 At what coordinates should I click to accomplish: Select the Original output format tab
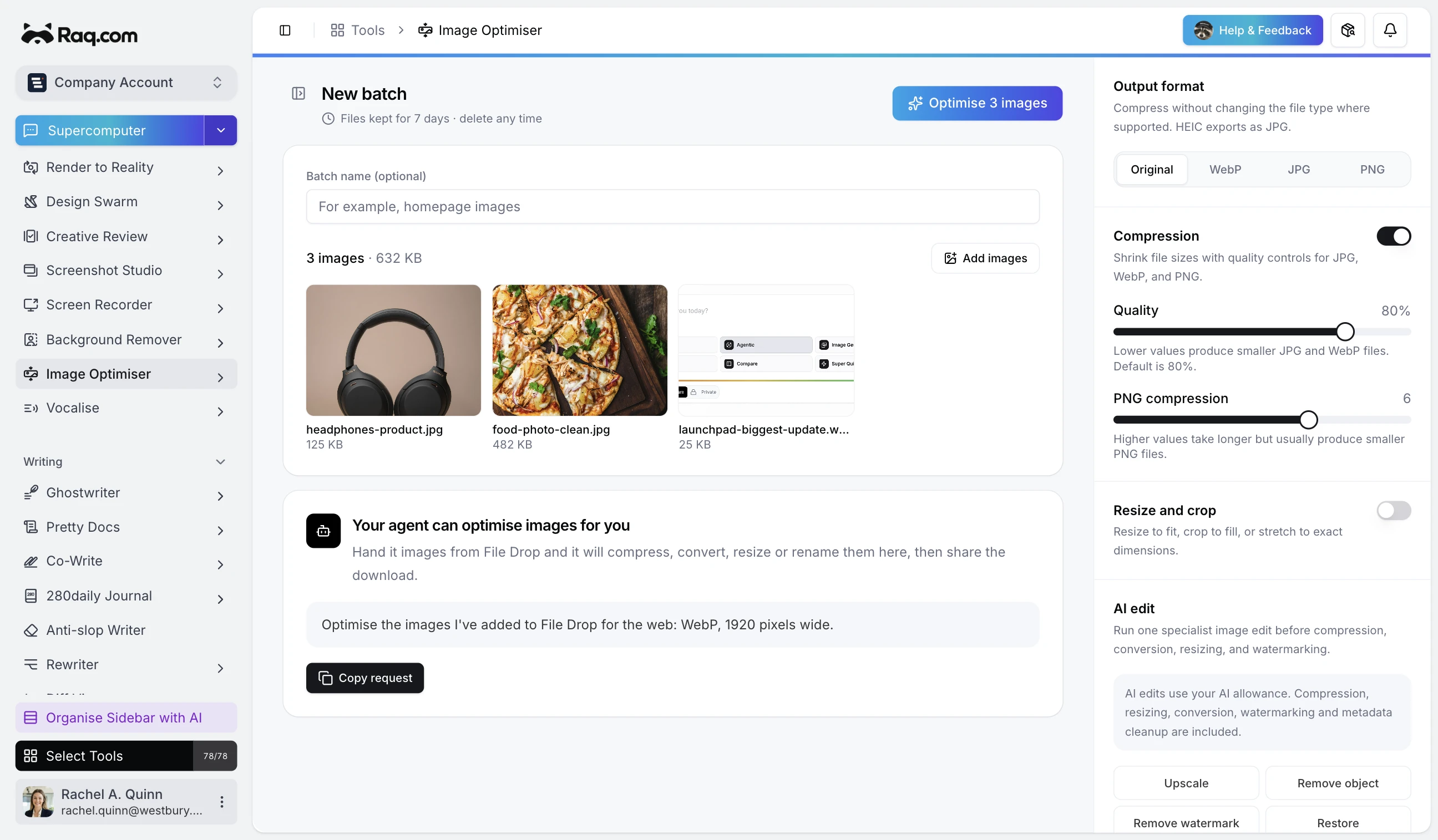(x=1152, y=169)
